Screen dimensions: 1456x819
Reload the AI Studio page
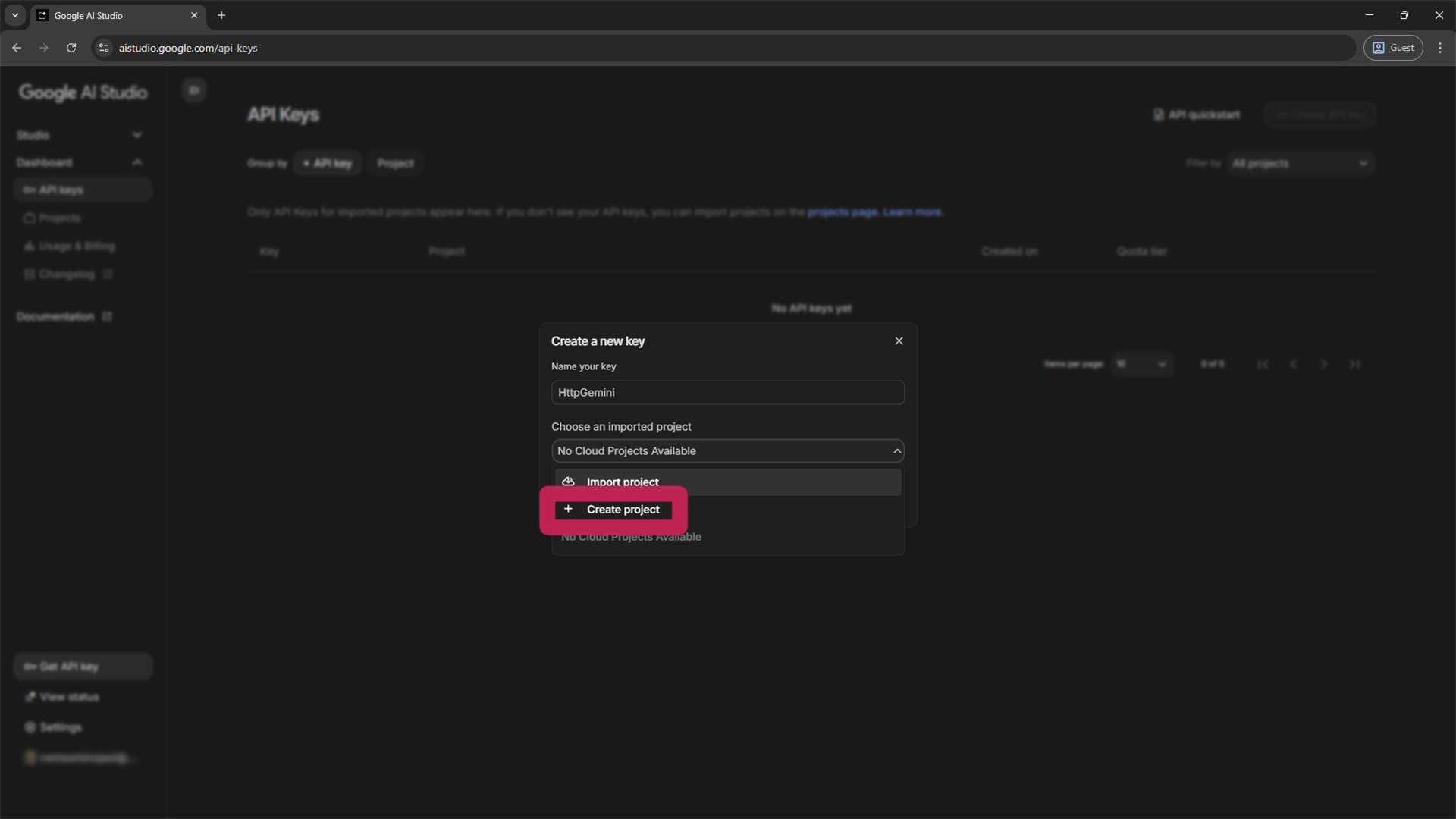(71, 48)
